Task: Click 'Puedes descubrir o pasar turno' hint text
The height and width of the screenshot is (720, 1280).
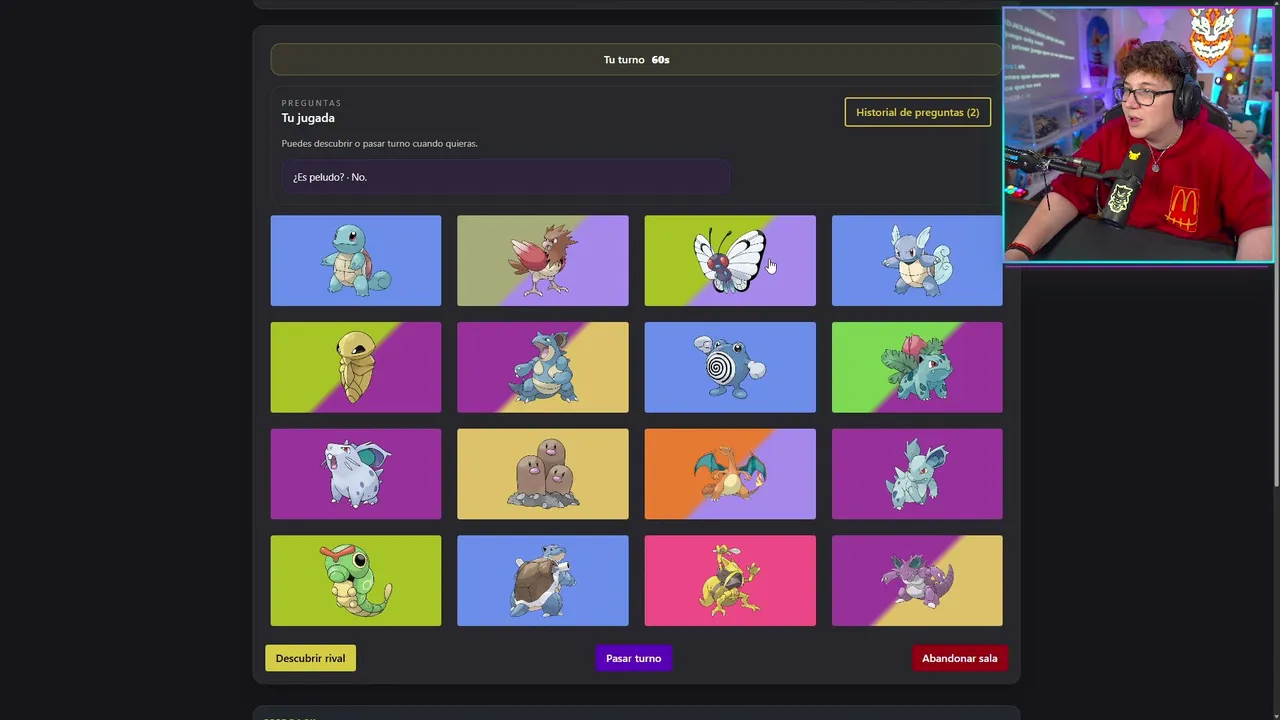Action: click(x=380, y=143)
